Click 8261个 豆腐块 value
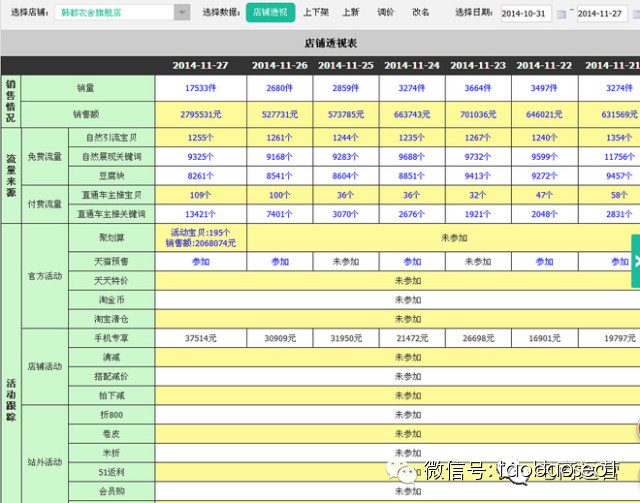Screen dimensions: 640x503 coord(200,176)
